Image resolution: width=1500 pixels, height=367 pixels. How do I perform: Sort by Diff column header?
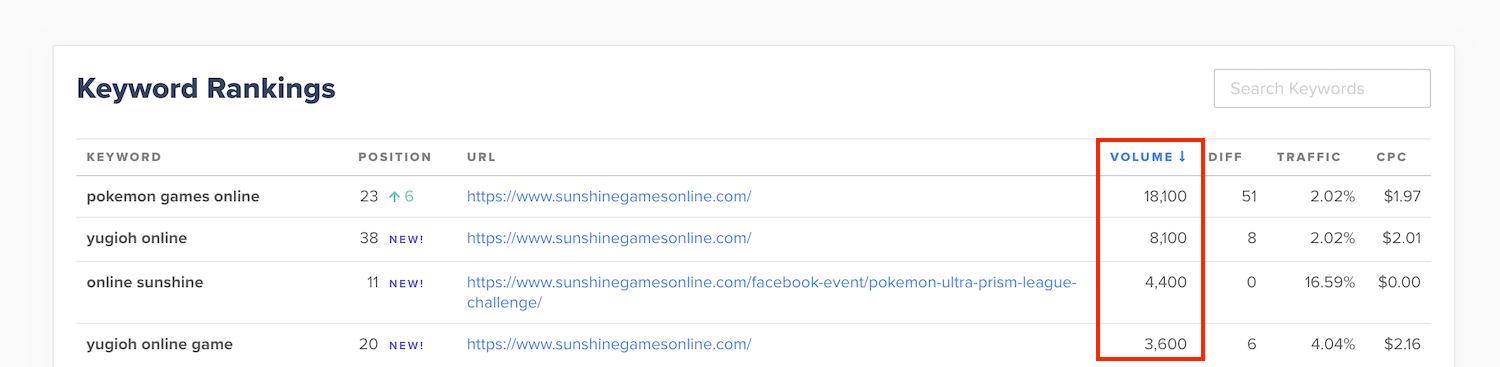click(x=1225, y=157)
